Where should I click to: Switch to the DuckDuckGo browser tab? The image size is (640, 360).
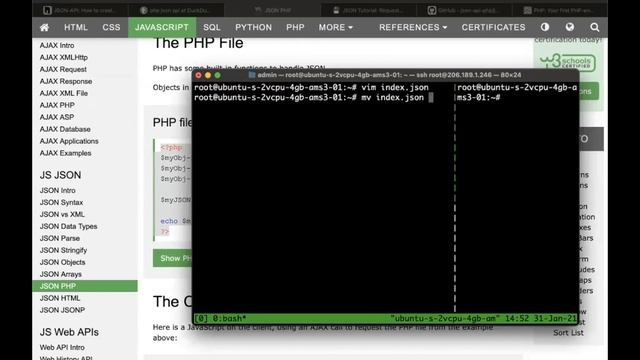pyautogui.click(x=176, y=10)
